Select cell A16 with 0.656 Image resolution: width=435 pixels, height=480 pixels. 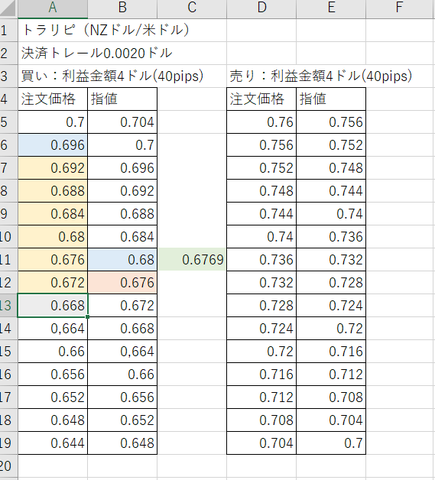tap(53, 374)
